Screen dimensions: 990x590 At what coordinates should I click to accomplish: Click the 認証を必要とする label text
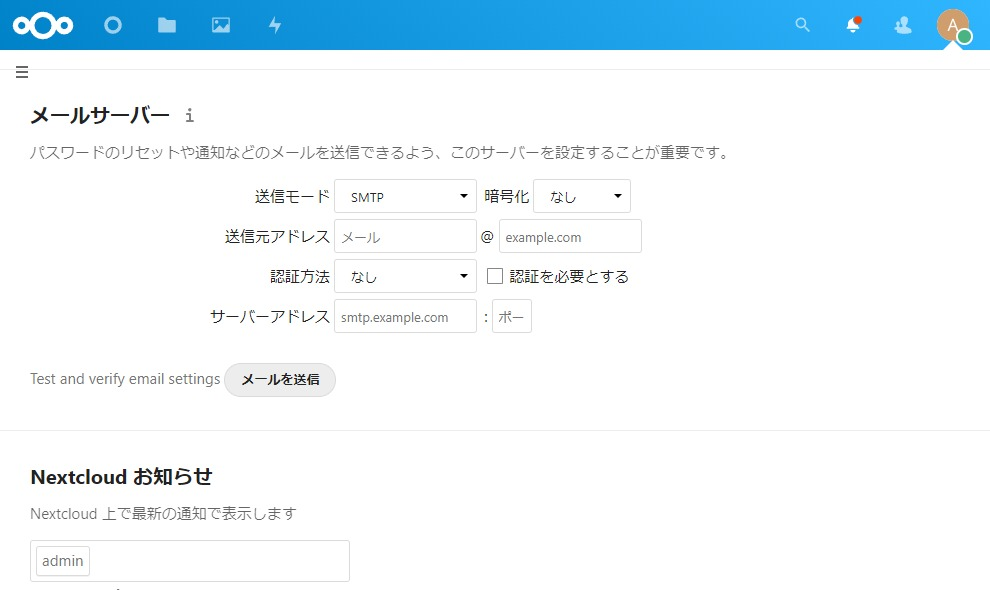(569, 277)
